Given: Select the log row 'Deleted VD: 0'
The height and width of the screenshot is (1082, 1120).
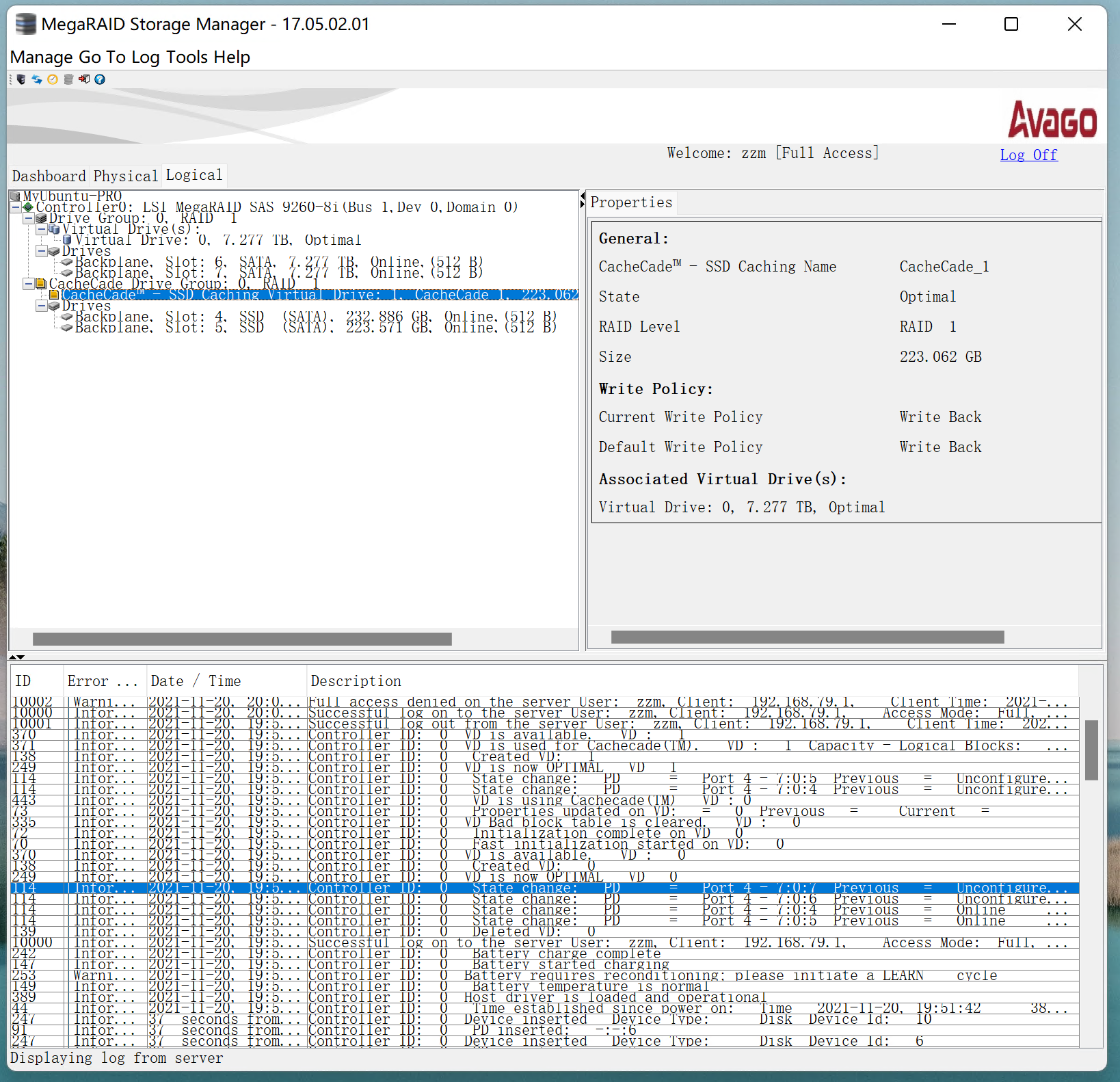Looking at the screenshot, I should pos(545,932).
